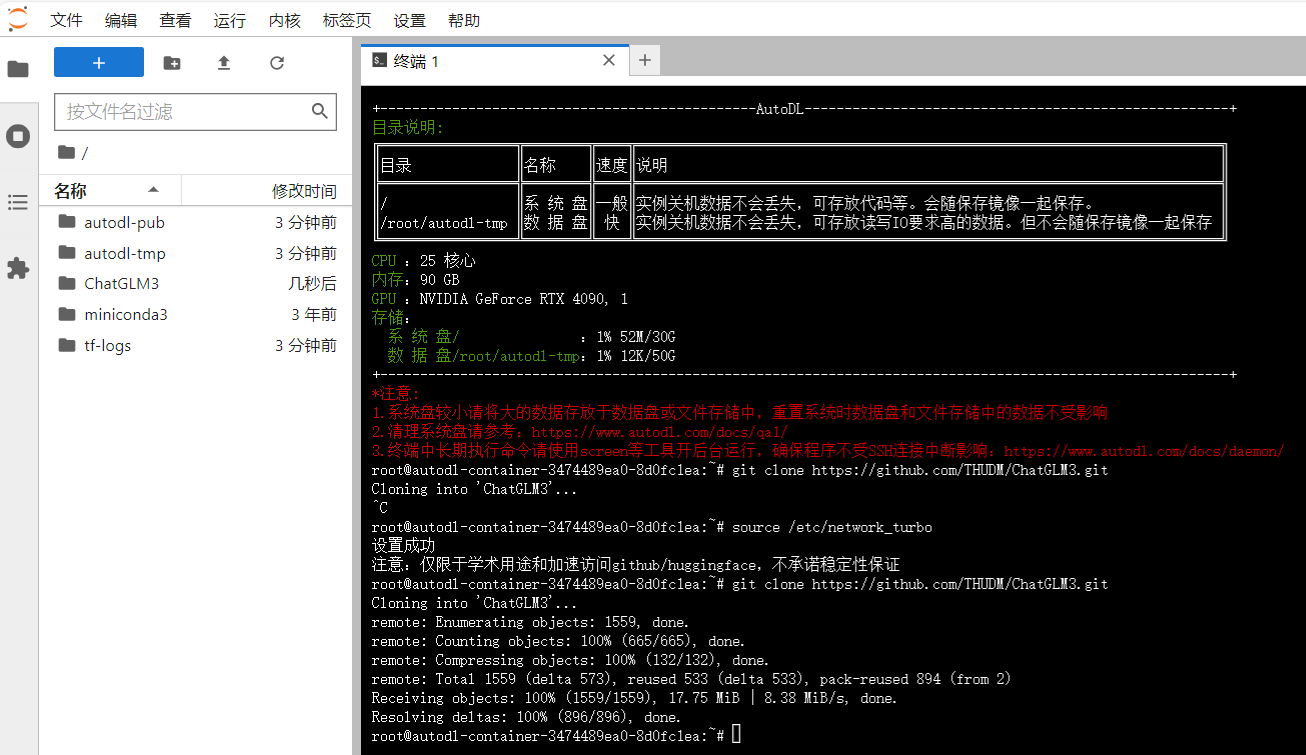Click the '3 年前' modified time of miniconda3
The image size is (1306, 755).
[314, 315]
